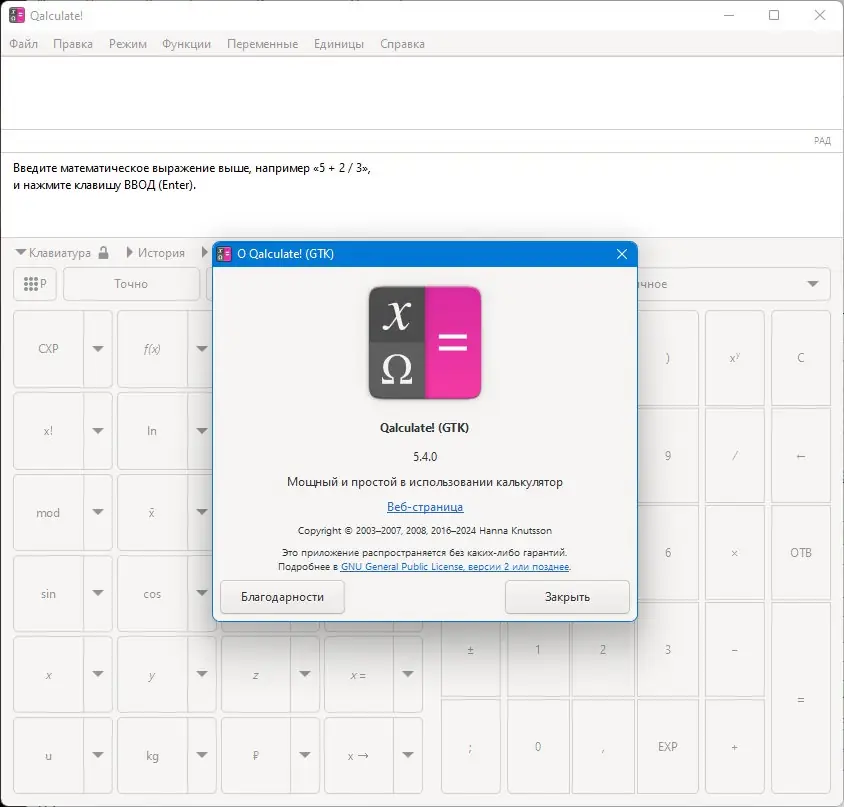Open the dropdown arrow next to x!
Image resolution: width=844 pixels, height=807 pixels.
coord(98,431)
